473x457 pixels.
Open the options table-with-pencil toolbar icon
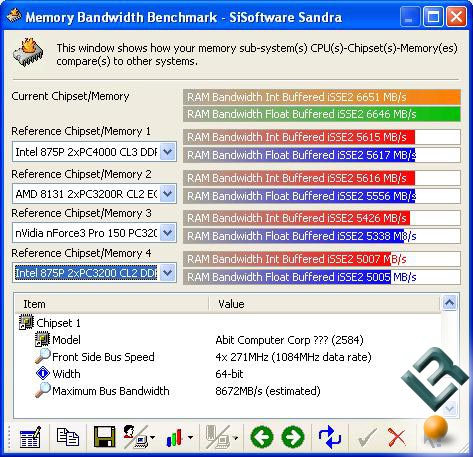pyautogui.click(x=31, y=437)
